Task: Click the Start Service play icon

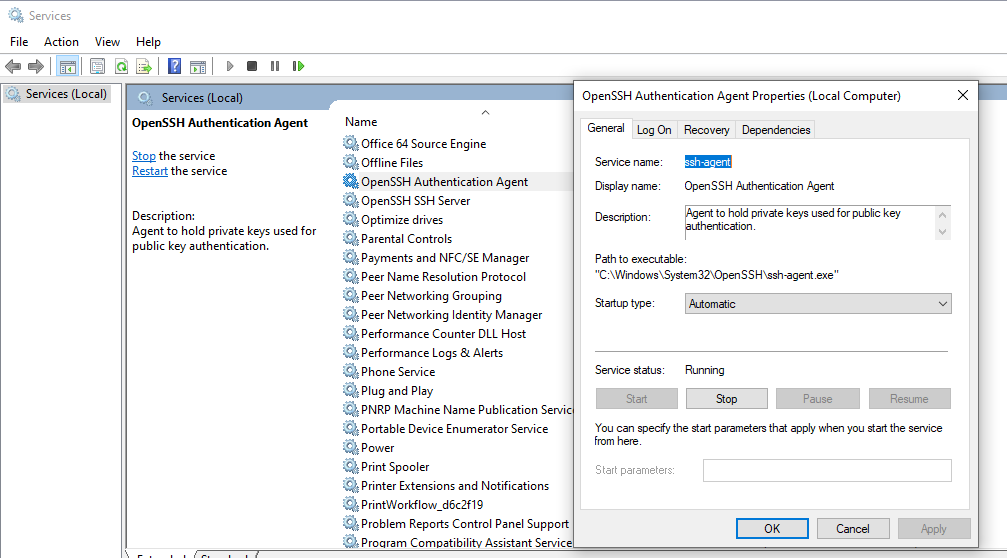Action: click(x=230, y=66)
